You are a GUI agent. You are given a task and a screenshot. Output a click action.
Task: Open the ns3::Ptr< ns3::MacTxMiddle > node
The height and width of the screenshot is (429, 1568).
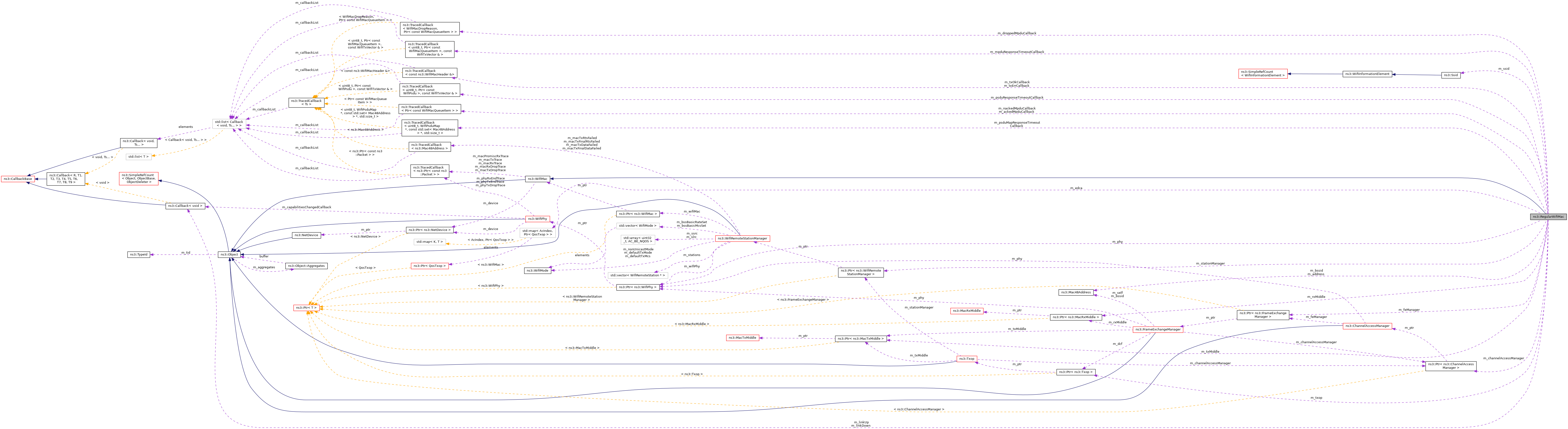click(x=861, y=339)
